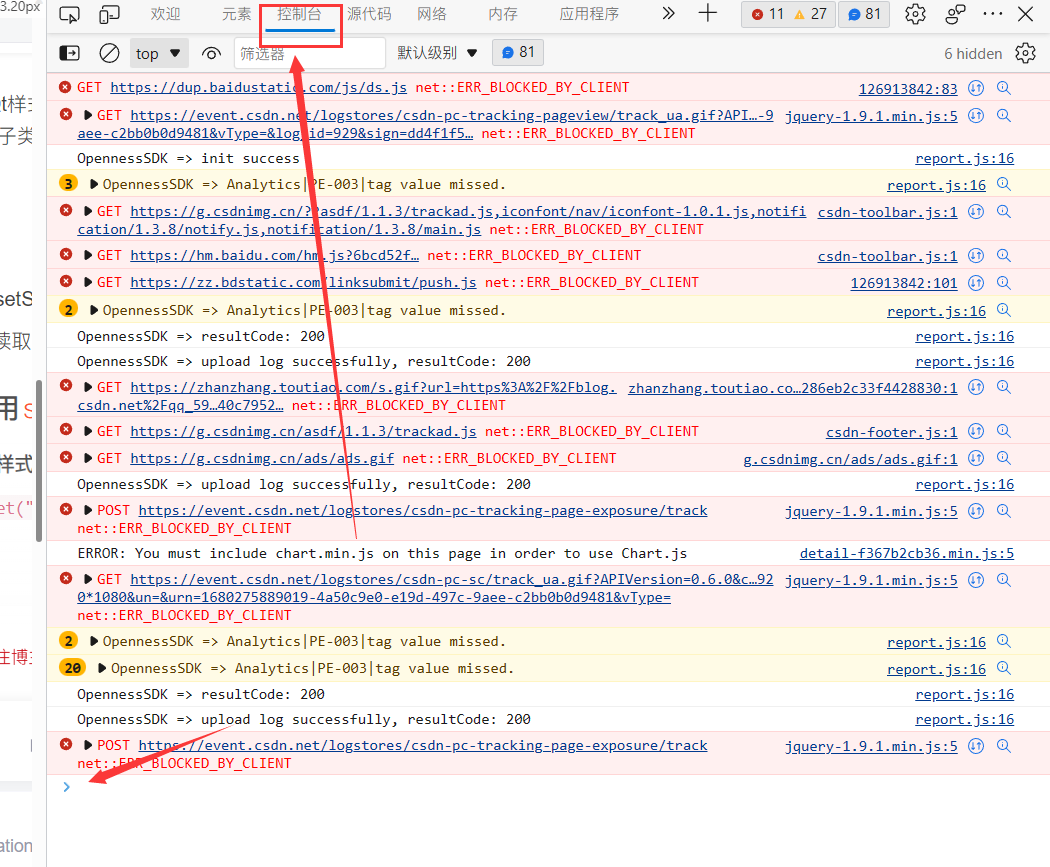Toggle the console sidebar panel
The height and width of the screenshot is (867, 1050).
(x=69, y=53)
